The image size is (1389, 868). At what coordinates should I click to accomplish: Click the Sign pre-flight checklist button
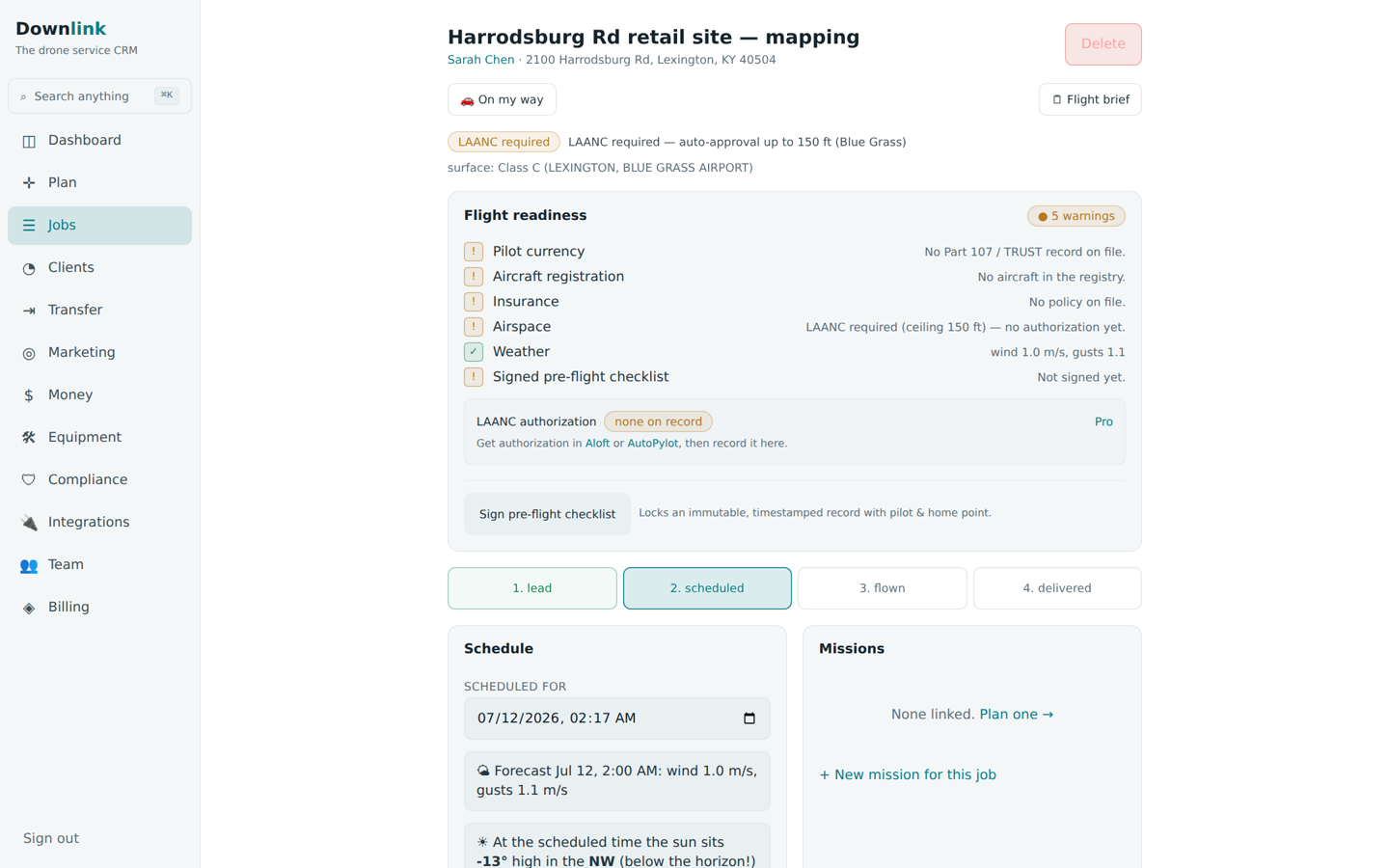point(547,514)
